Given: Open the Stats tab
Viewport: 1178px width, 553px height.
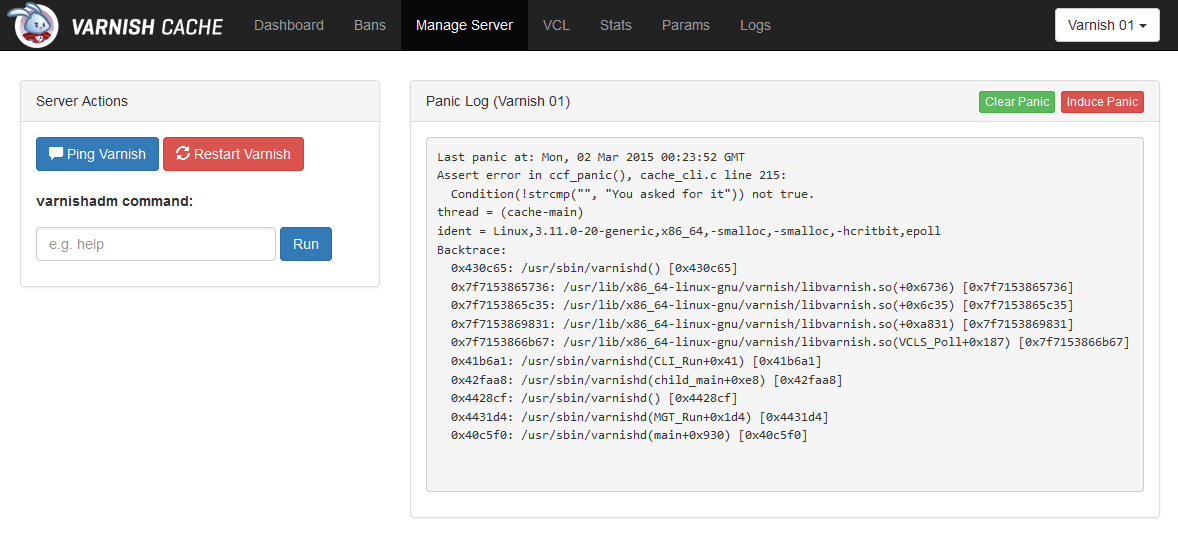Looking at the screenshot, I should (x=616, y=25).
